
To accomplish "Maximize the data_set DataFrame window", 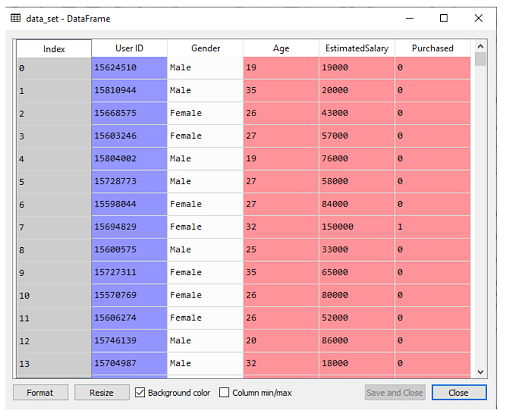I will point(444,18).
